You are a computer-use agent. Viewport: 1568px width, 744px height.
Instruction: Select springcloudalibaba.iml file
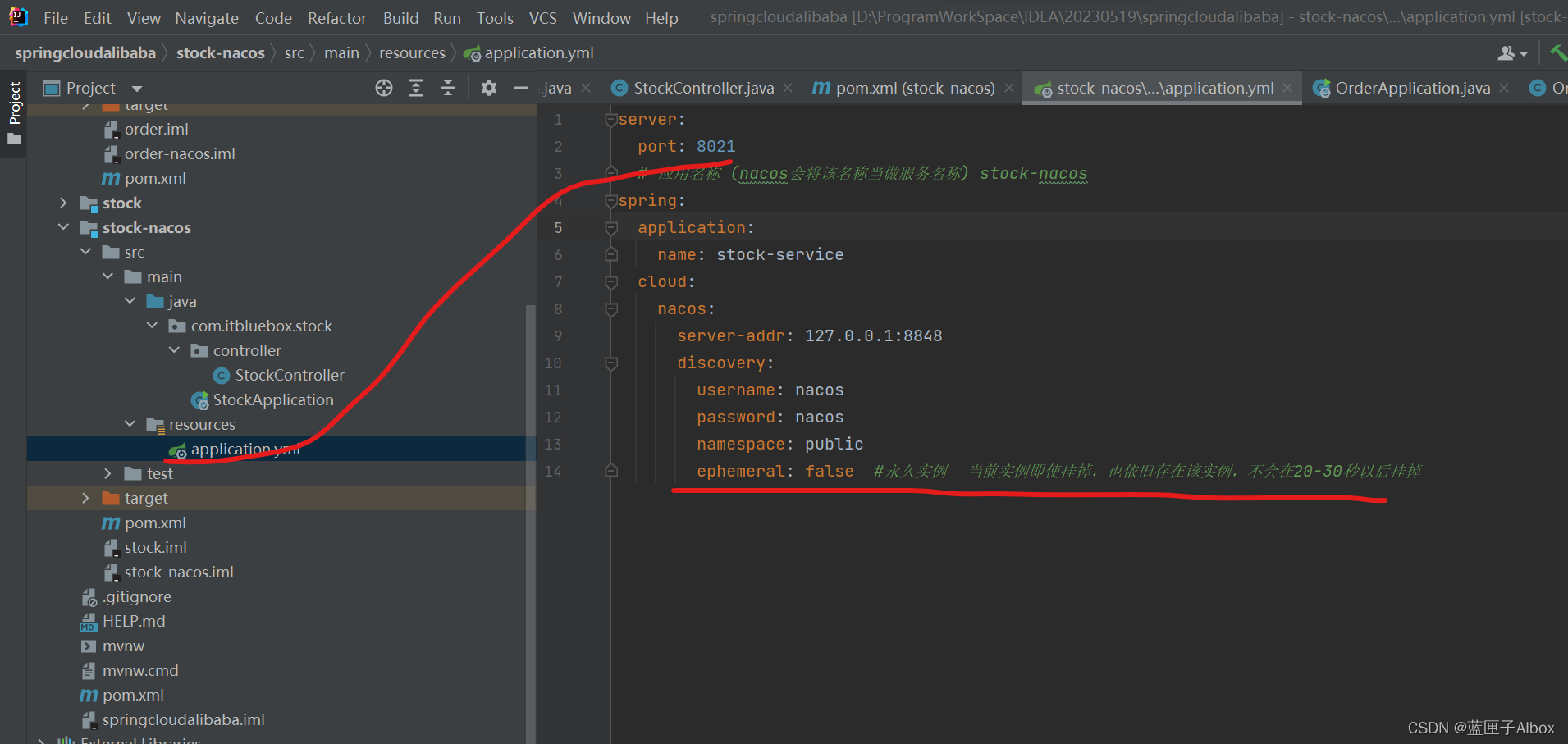click(183, 719)
